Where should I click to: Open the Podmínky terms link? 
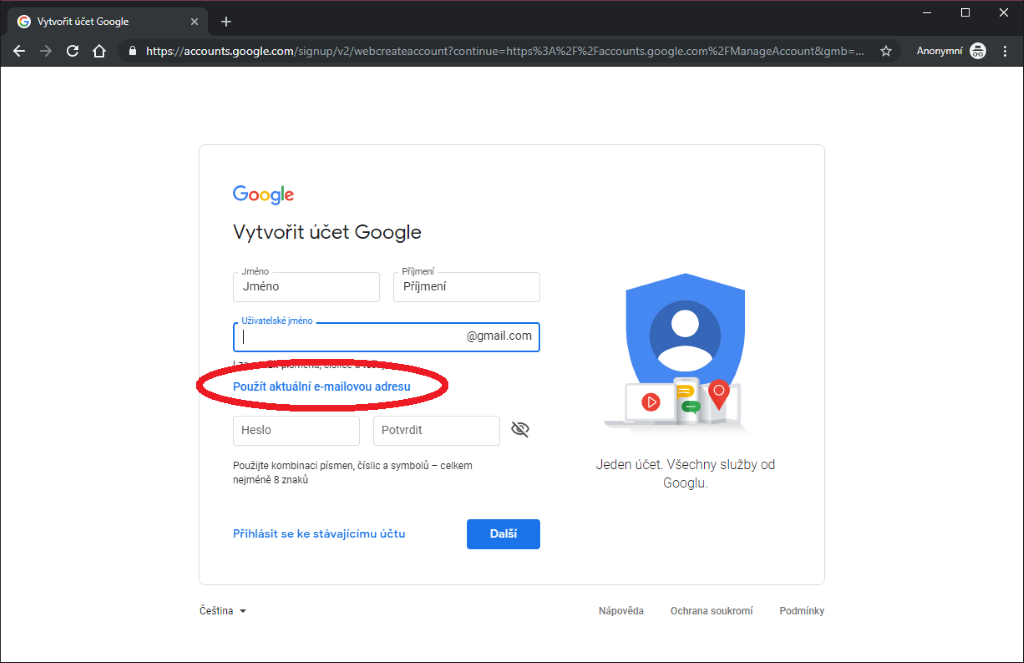click(x=801, y=611)
